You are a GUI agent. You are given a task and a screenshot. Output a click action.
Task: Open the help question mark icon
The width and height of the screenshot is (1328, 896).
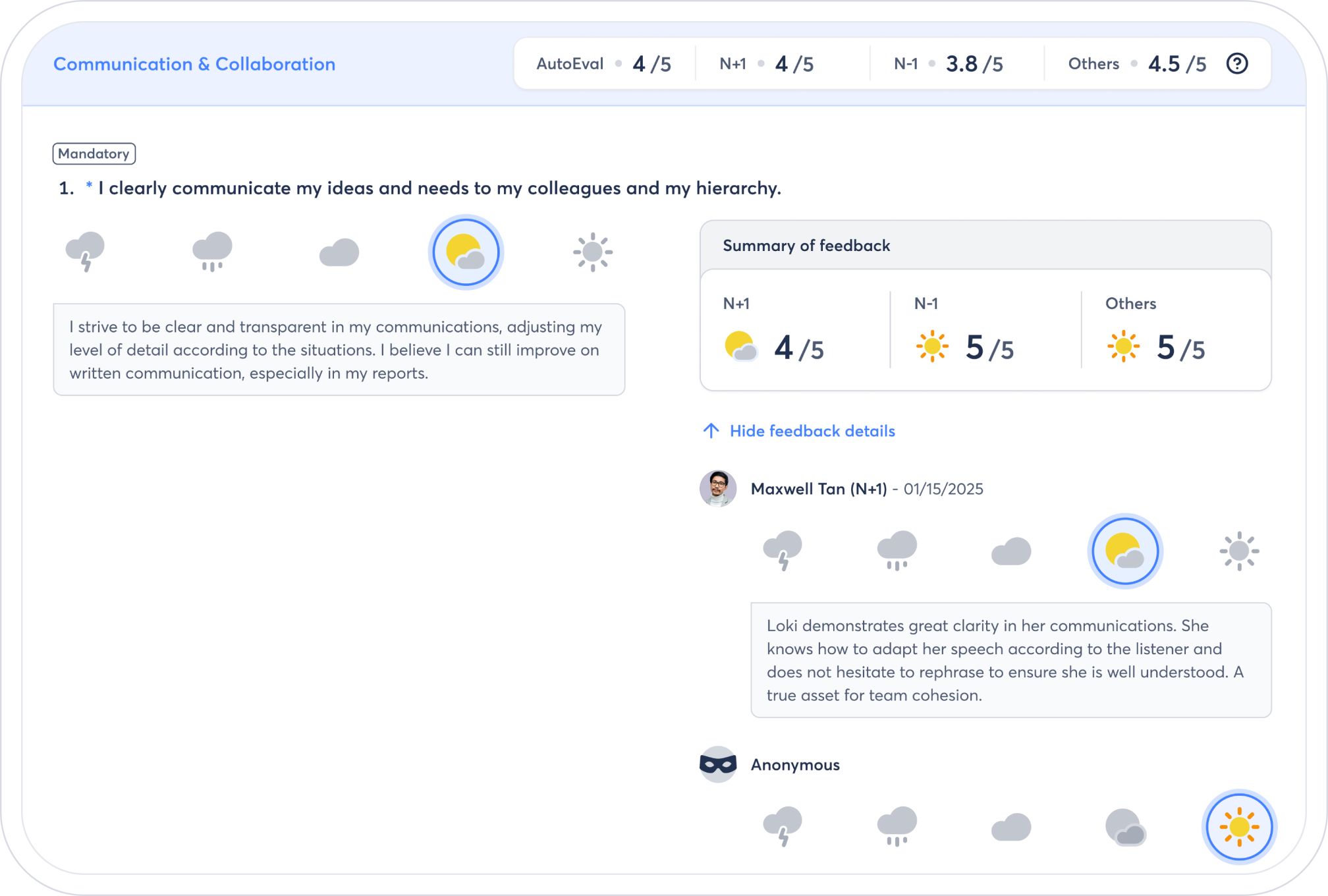[1237, 64]
